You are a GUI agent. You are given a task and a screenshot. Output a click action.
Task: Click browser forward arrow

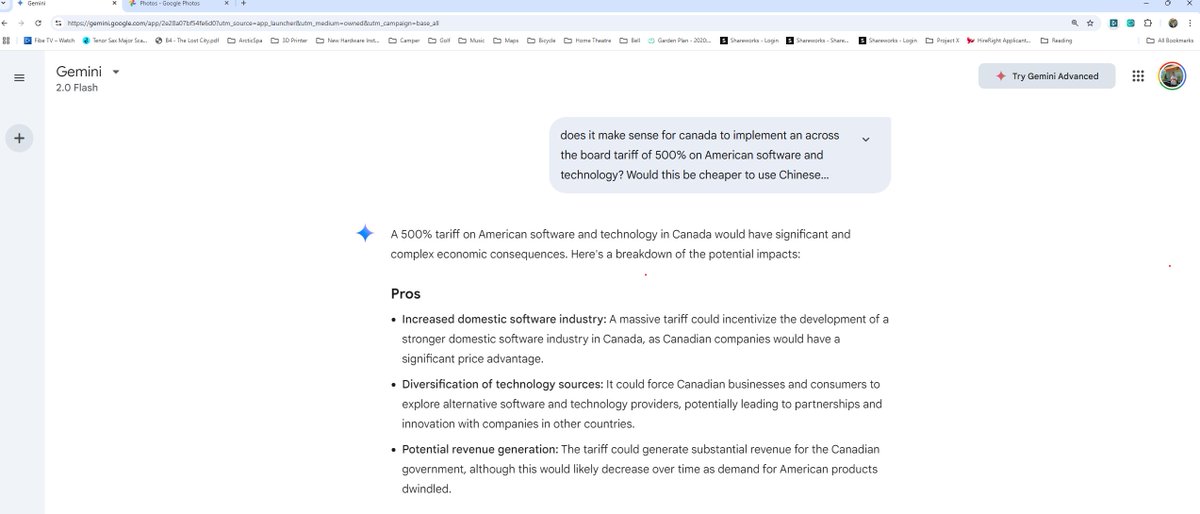(22, 22)
